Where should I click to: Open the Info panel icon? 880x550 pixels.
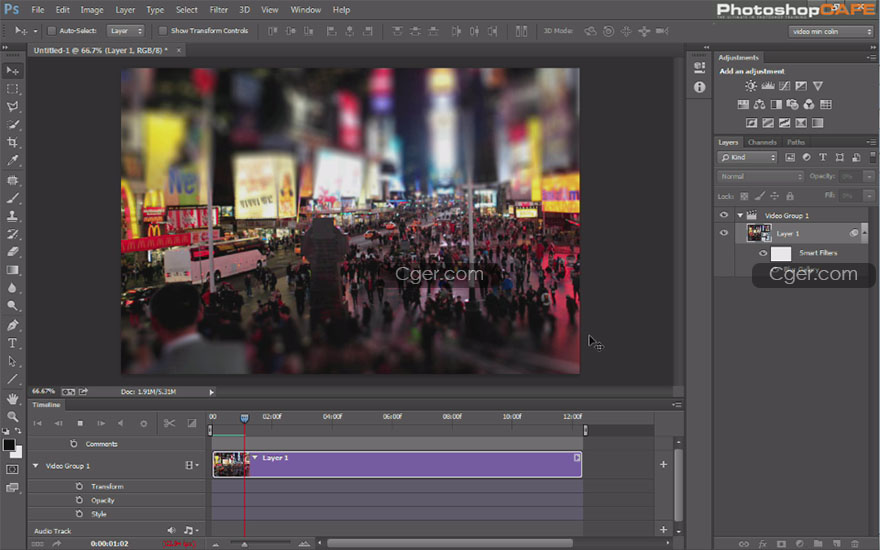point(699,87)
